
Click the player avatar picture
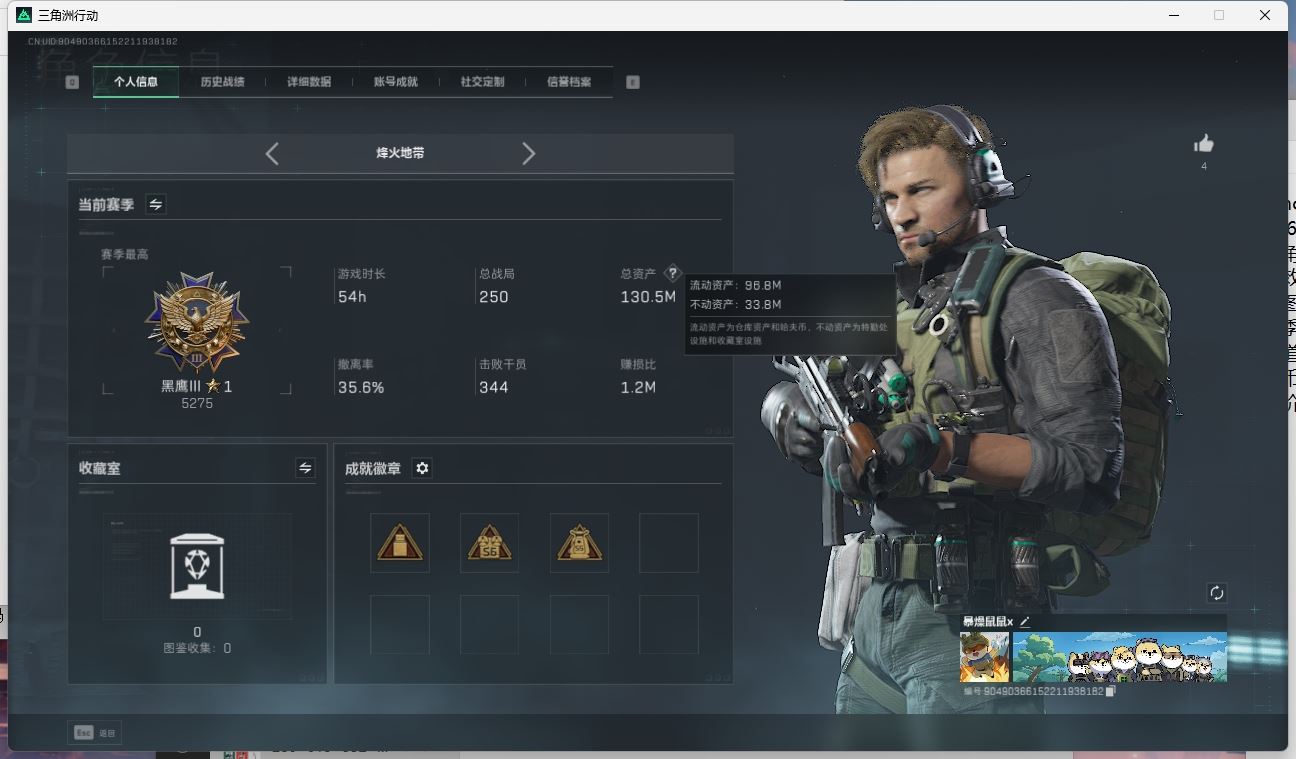coord(984,657)
